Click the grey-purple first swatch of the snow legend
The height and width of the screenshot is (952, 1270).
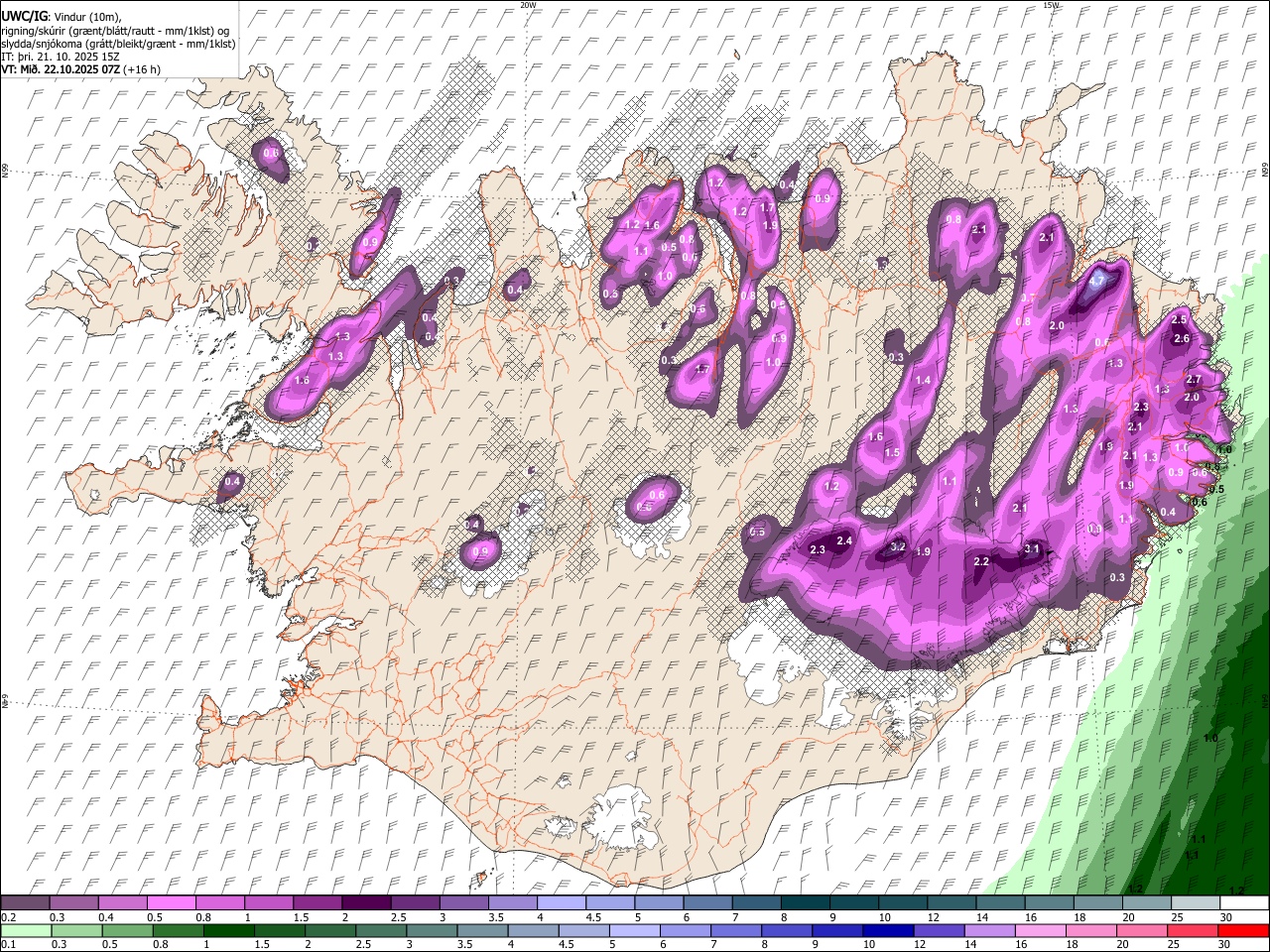click(x=25, y=902)
